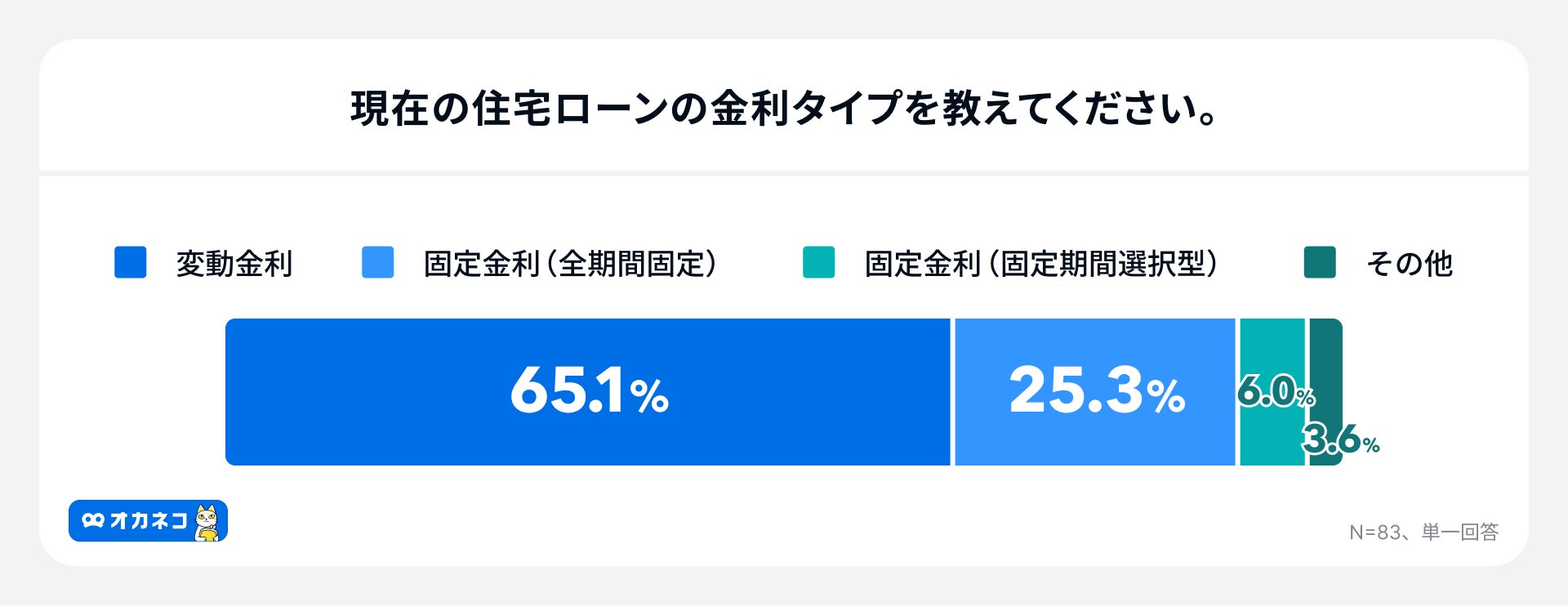Select the 固定金利(全期間固定) legend label

[570, 264]
